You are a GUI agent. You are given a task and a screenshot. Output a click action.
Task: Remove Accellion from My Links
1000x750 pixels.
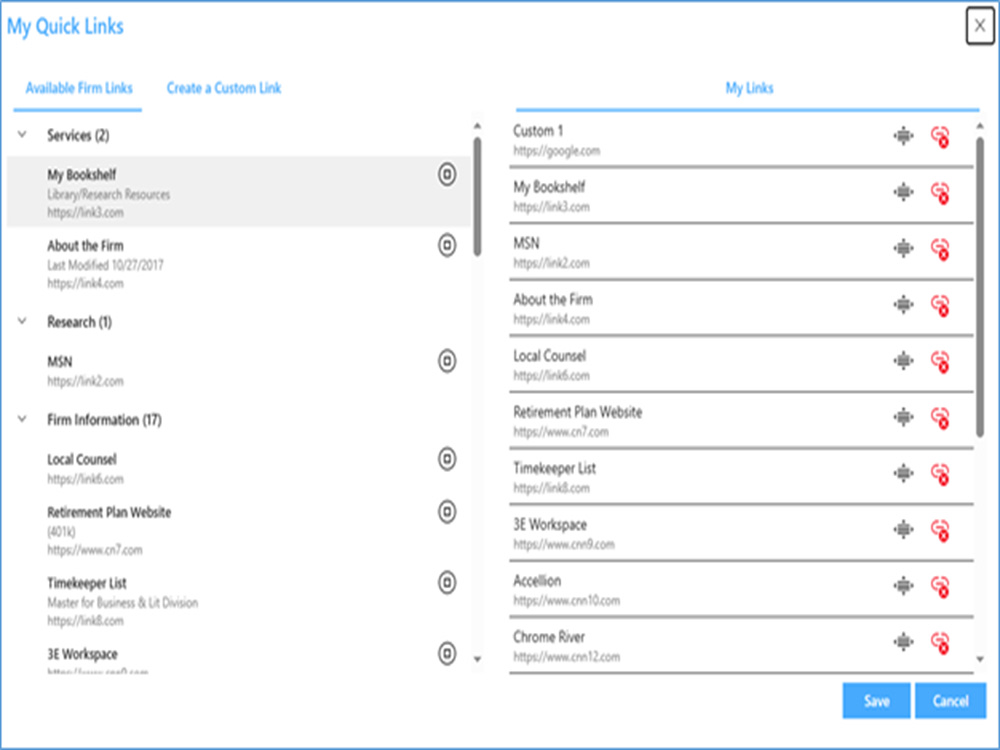[941, 587]
